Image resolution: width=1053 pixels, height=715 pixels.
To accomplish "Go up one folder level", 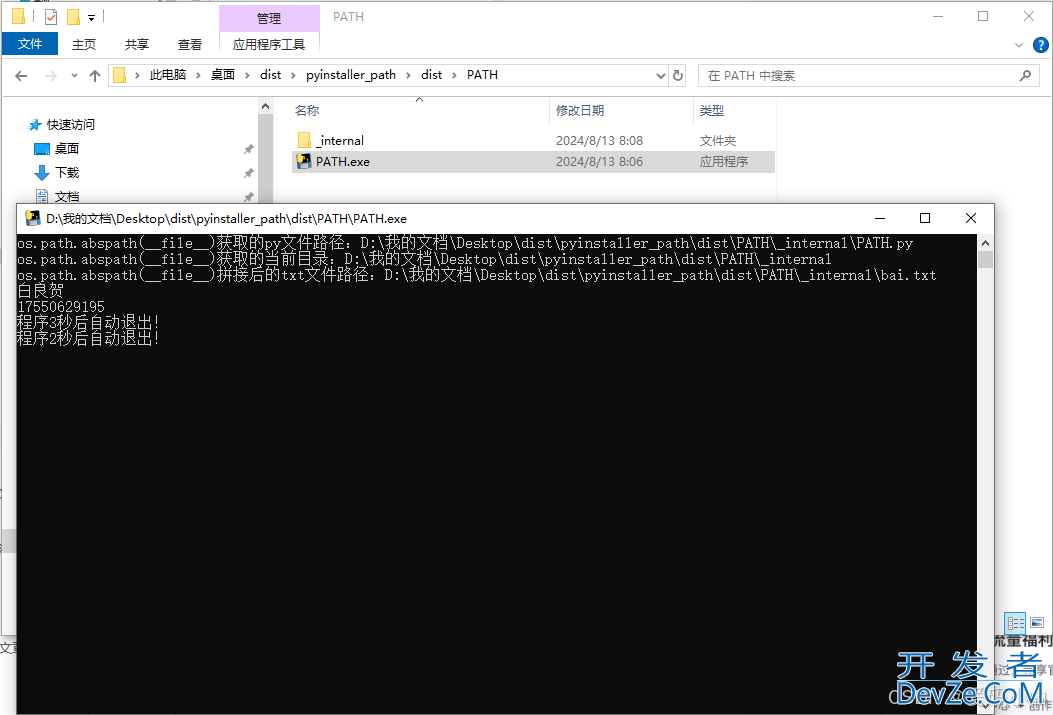I will (x=95, y=76).
